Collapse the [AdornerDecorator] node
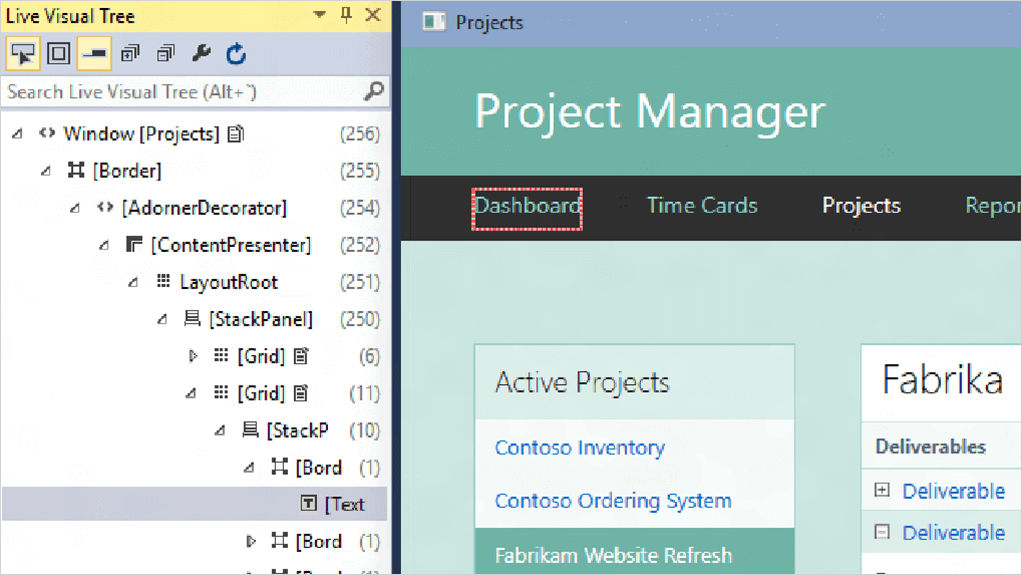Viewport: 1022px width, 575px height. click(x=76, y=209)
